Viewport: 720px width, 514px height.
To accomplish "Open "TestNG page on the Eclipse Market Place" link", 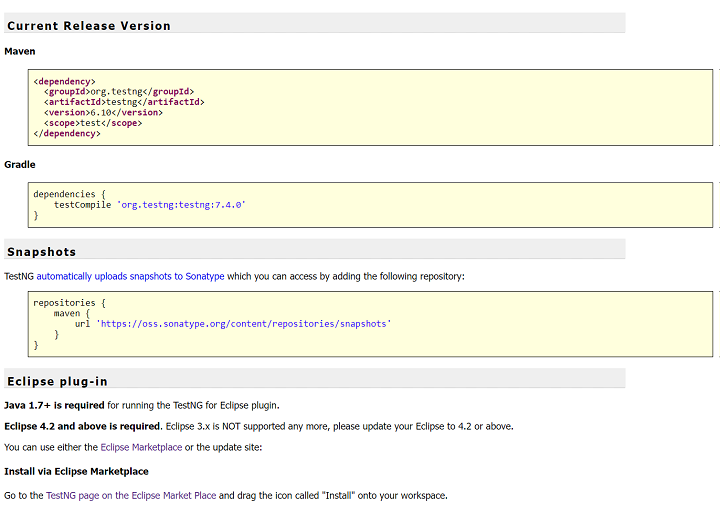I will tap(130, 495).
